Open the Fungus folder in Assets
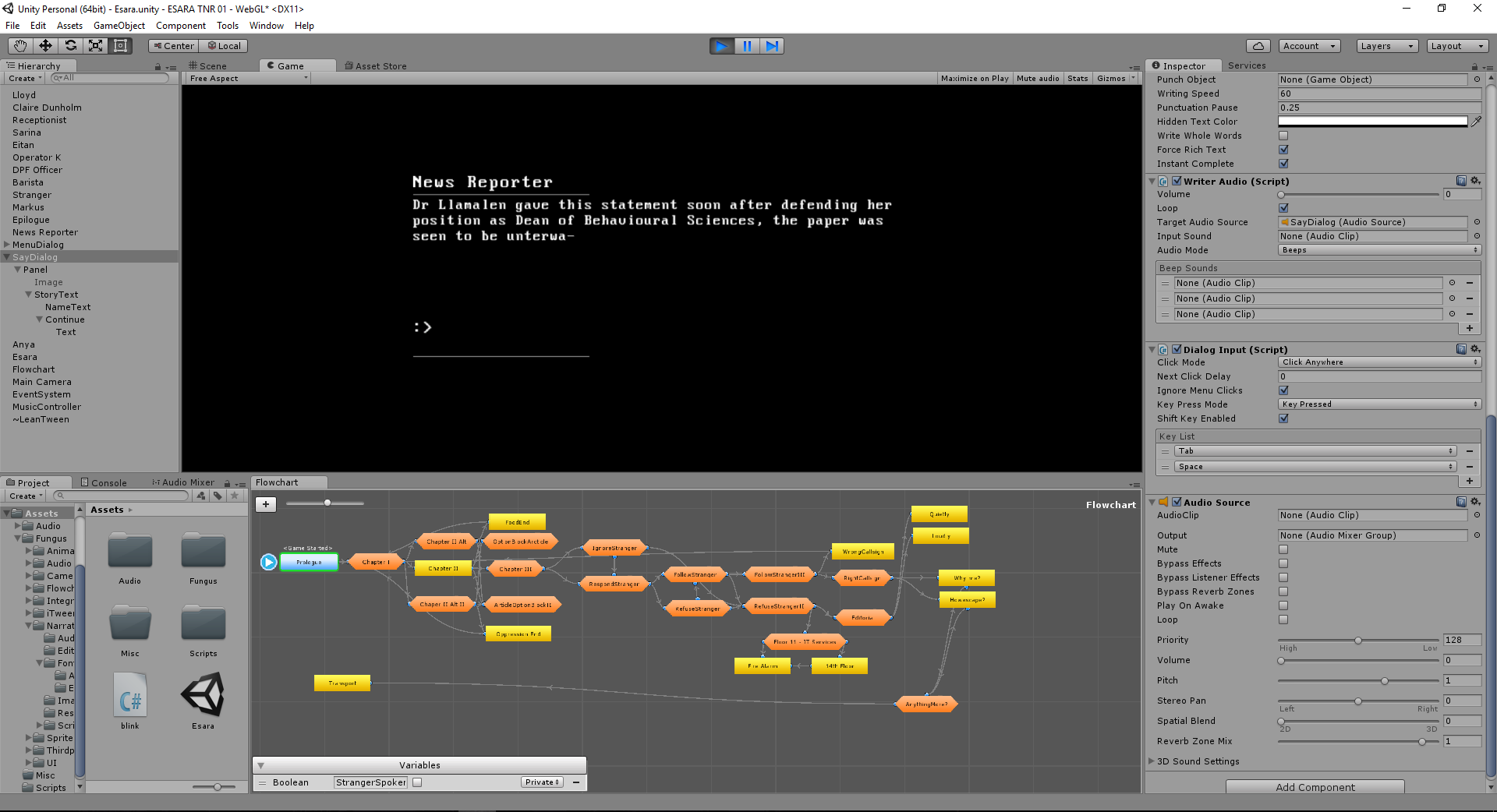This screenshot has height=812, width=1497. (x=203, y=558)
